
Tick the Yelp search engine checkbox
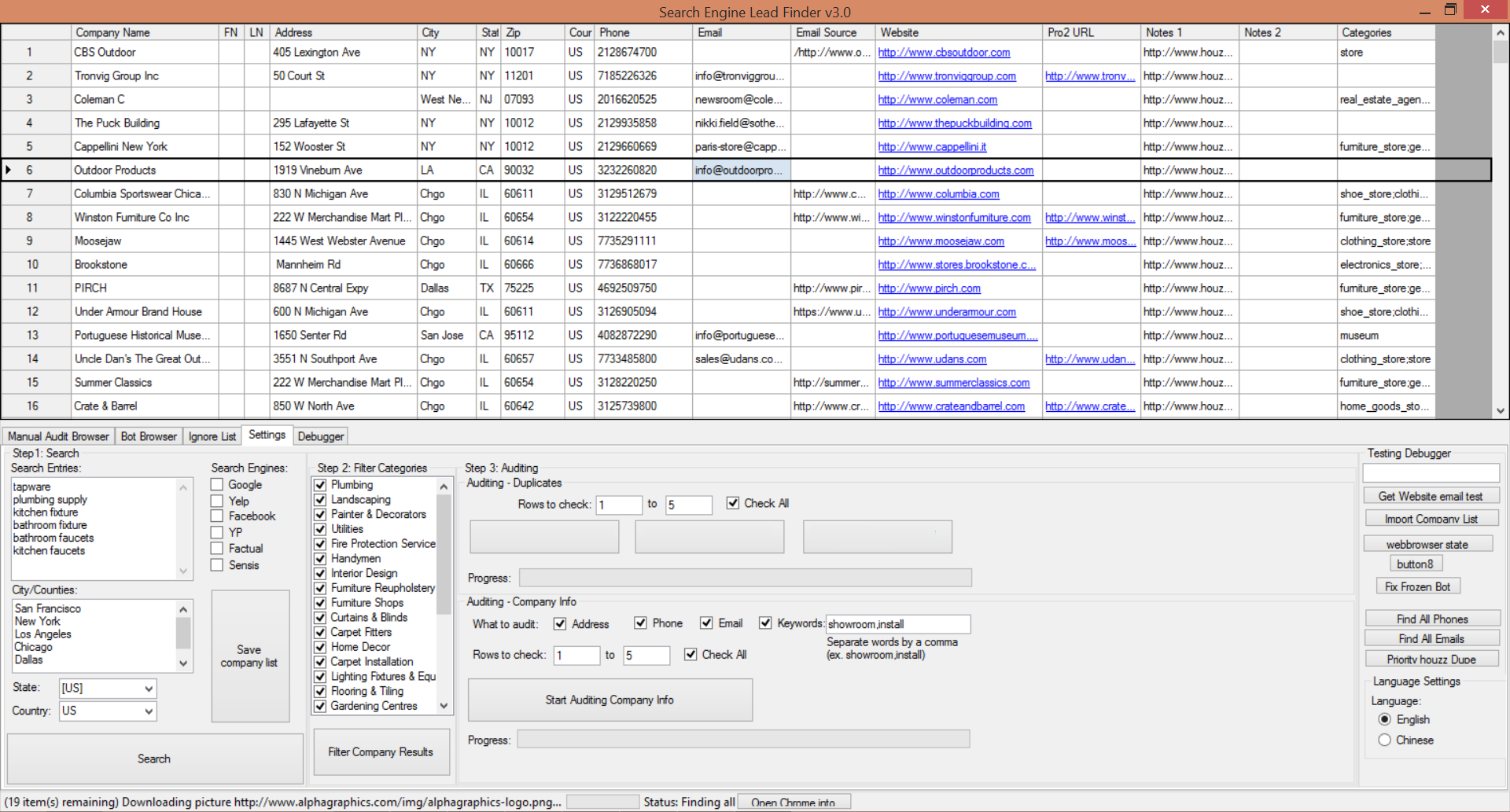217,501
